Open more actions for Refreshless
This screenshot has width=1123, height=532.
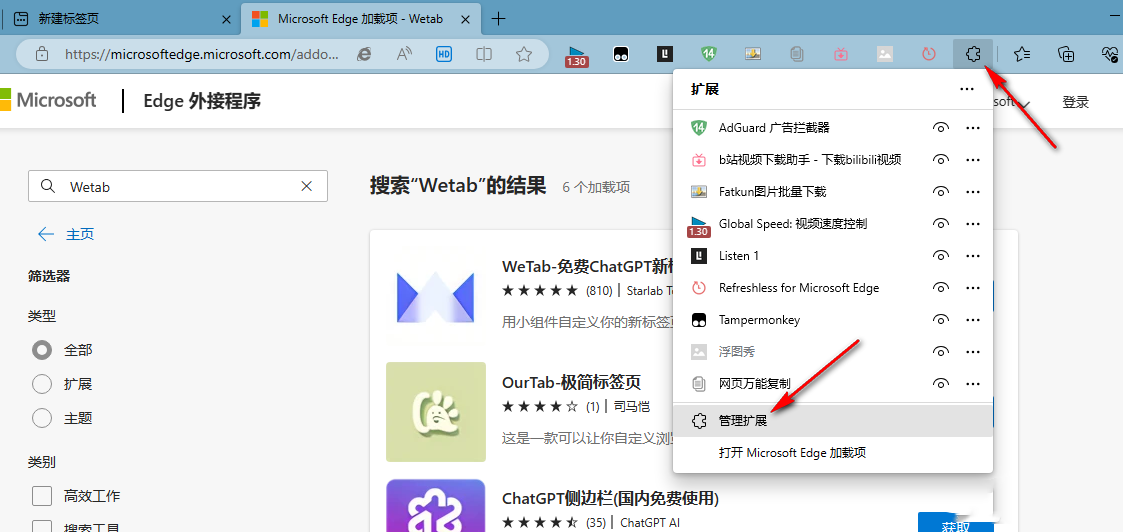973,288
